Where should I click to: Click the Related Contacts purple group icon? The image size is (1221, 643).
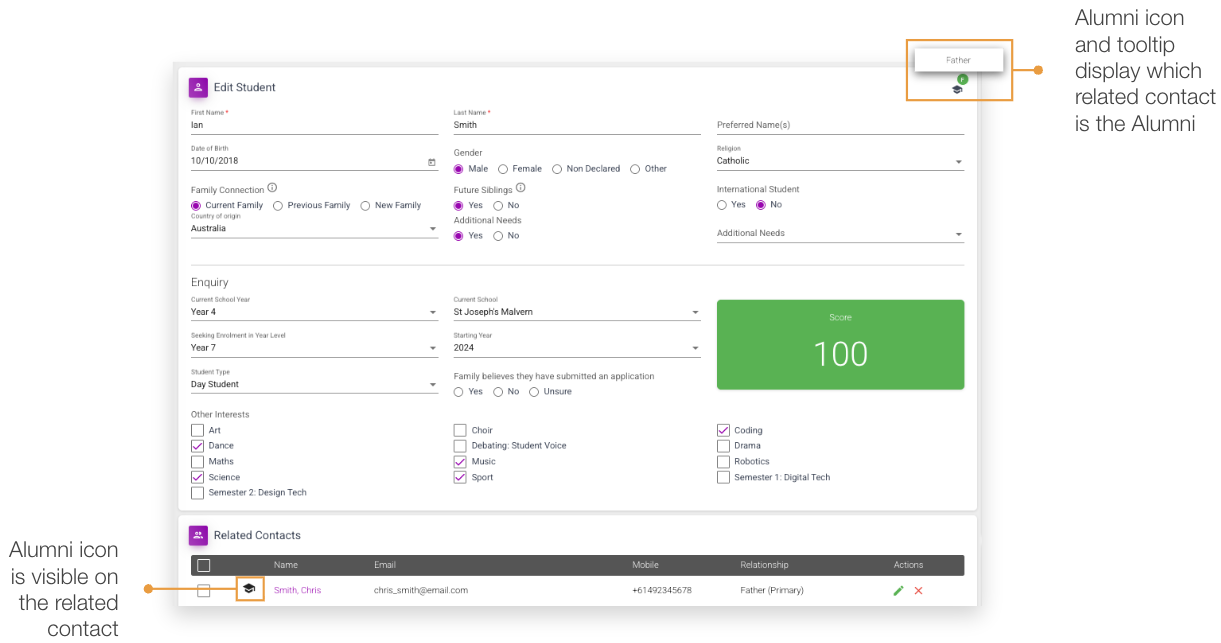coord(198,535)
